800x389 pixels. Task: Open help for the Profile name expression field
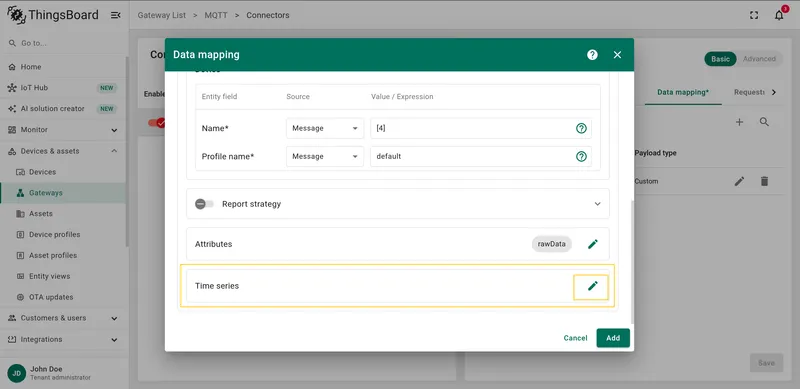pos(581,156)
